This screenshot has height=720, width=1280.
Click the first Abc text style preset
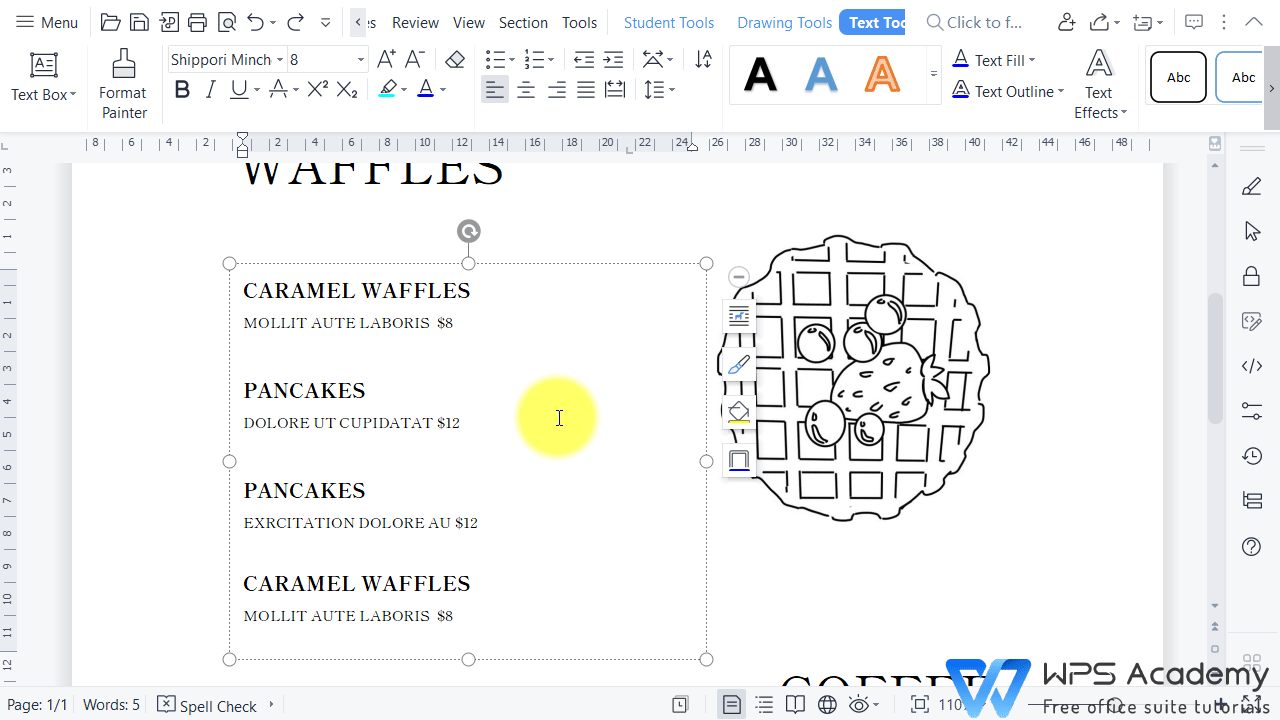[x=1178, y=77]
